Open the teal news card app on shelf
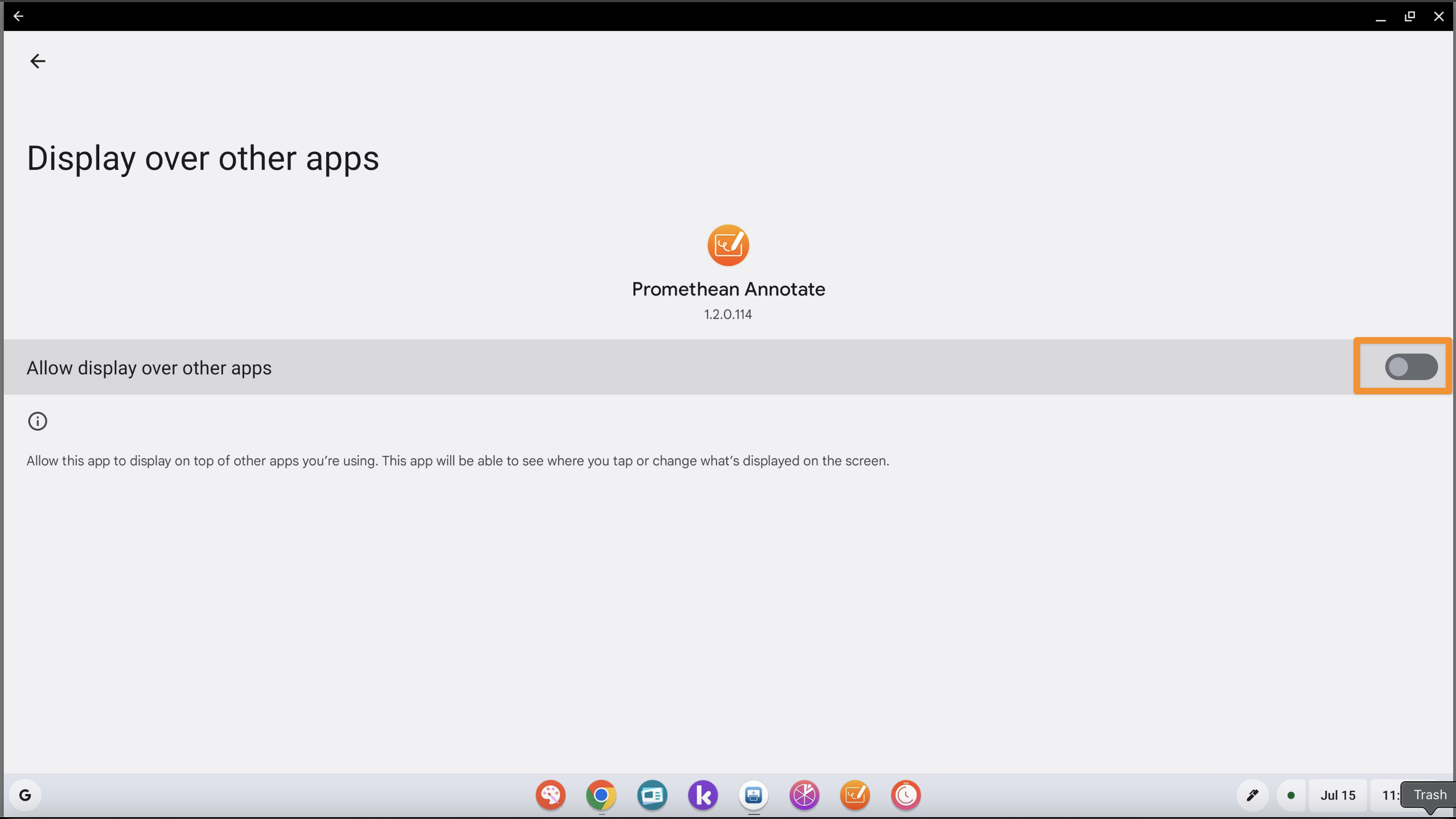This screenshot has height=819, width=1456. [x=652, y=795]
